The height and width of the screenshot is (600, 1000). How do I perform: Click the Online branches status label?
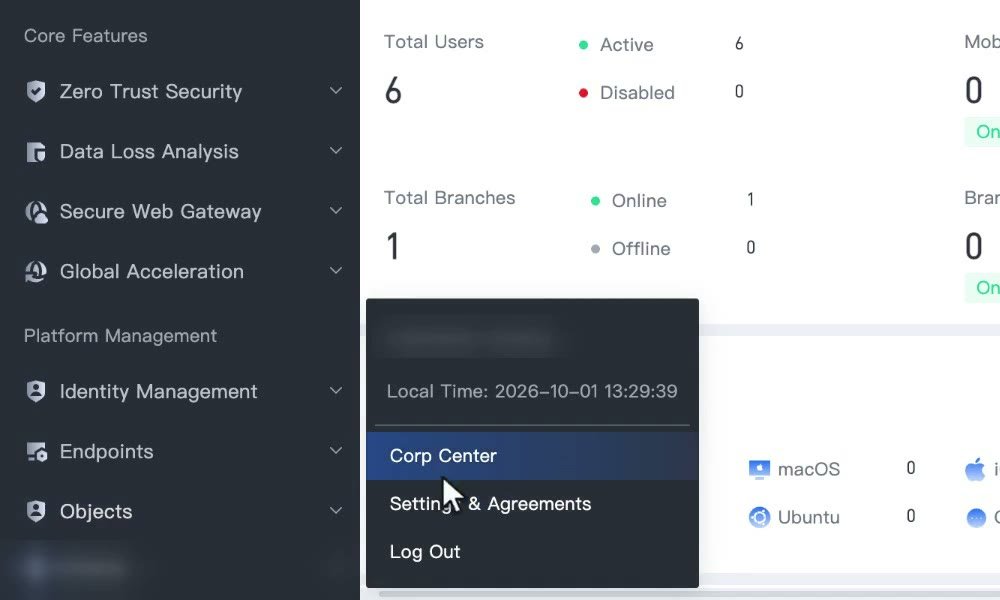(x=639, y=201)
